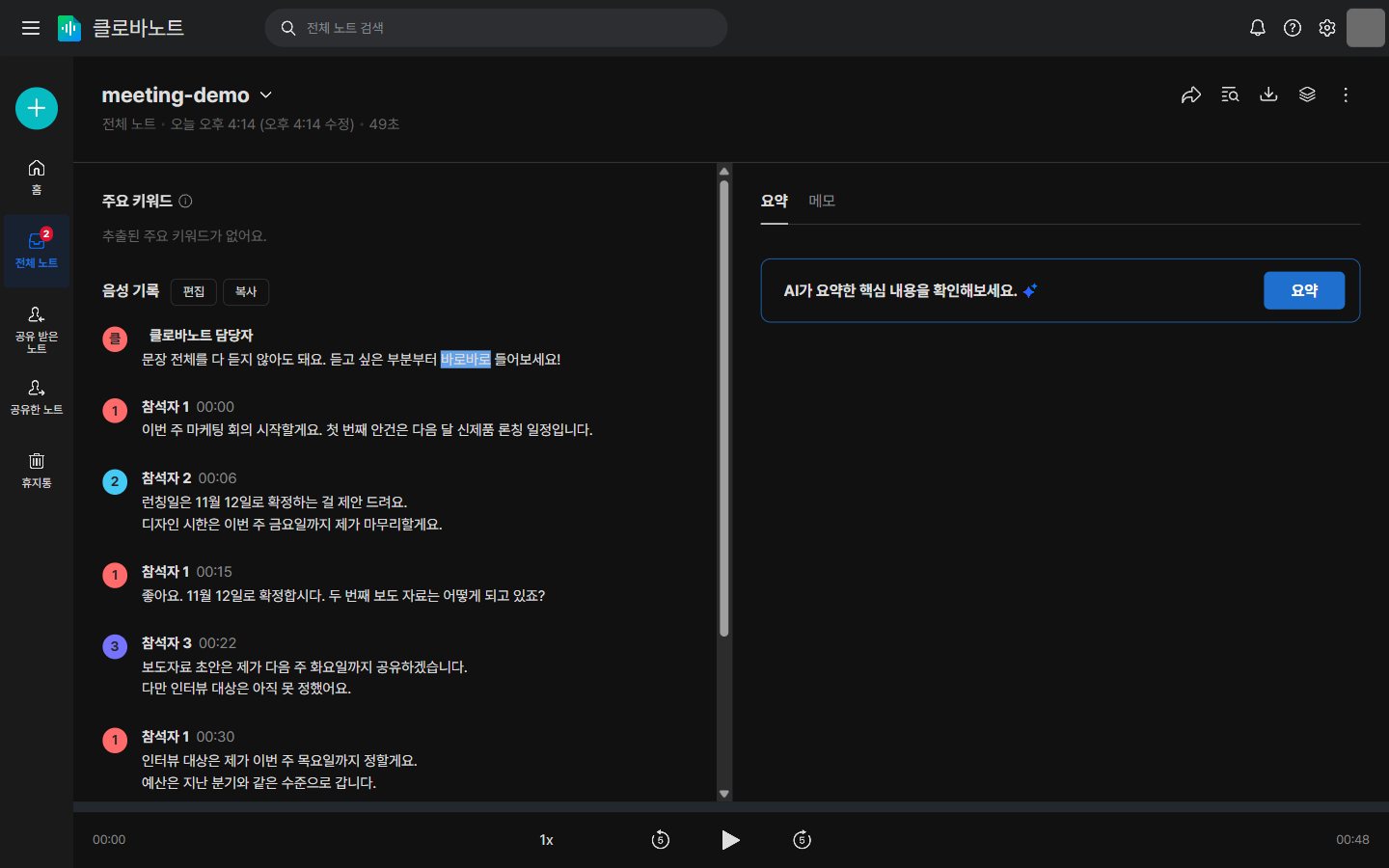The image size is (1389, 868).
Task: Open the more options vertical dots
Action: pyautogui.click(x=1346, y=95)
